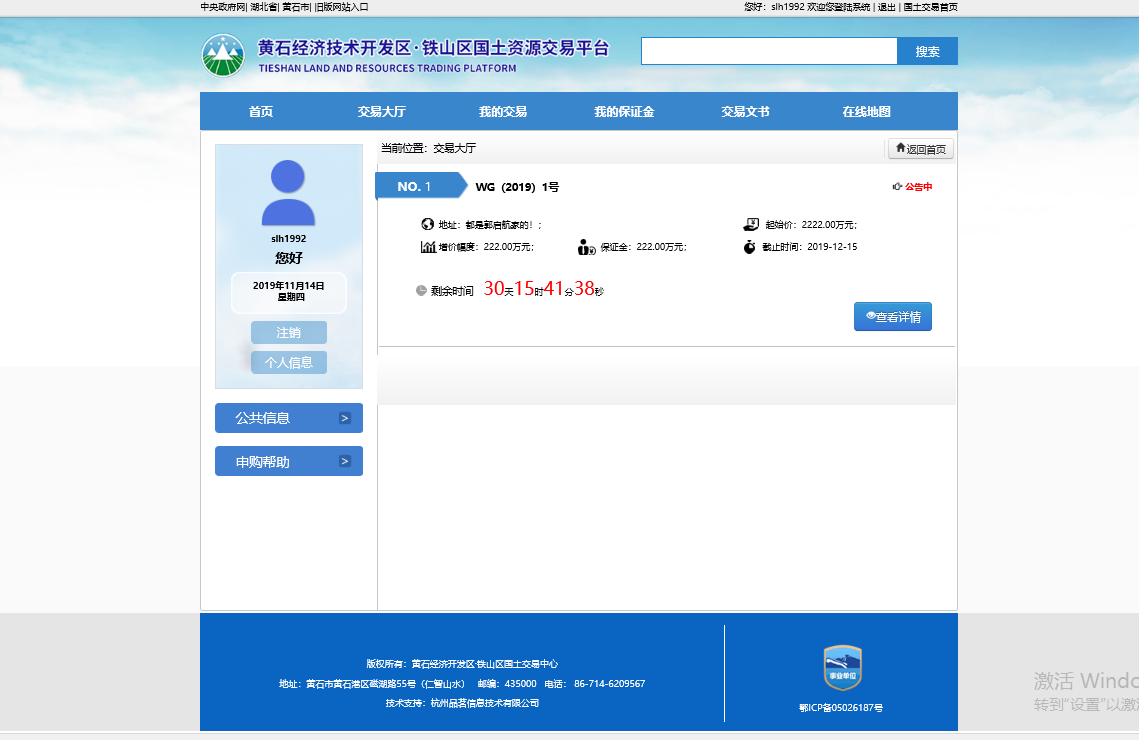
Task: Click the stopwatch icon beside 截止时间
Action: pos(750,247)
